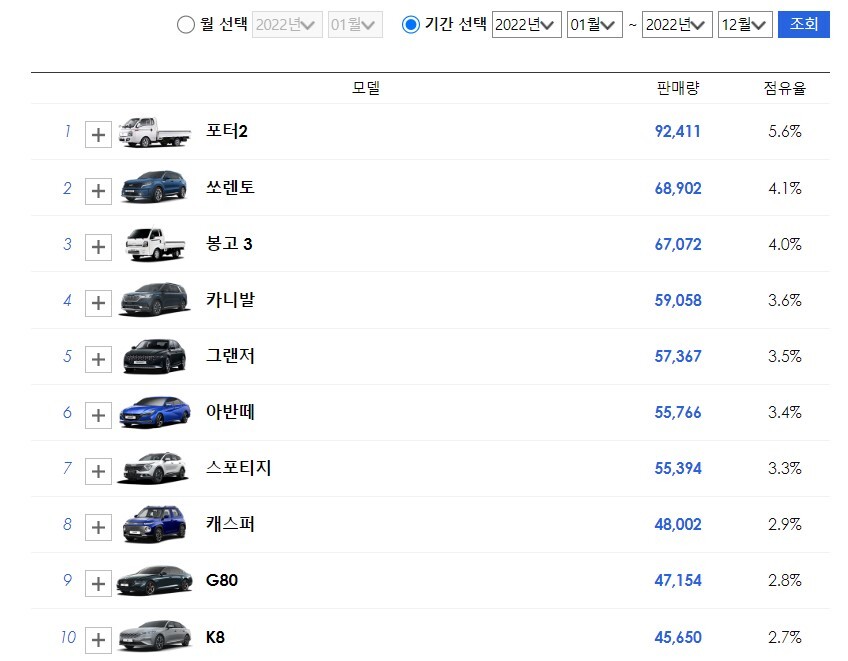Screen dimensions: 848x661
Task: Click the G80 dark green sedan thumbnail
Action: 155,581
